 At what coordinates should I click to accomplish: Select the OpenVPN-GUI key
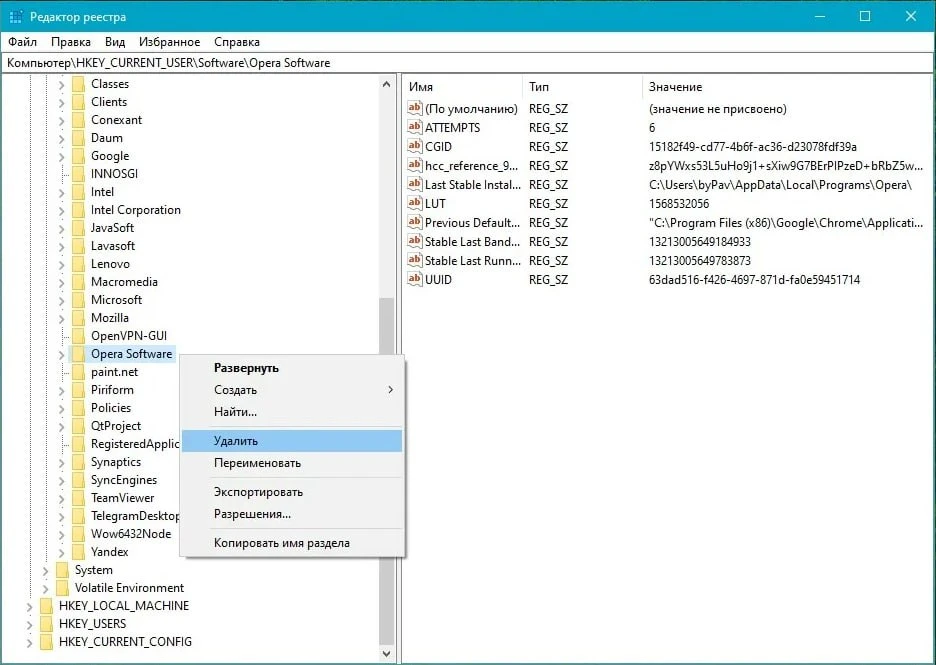(x=128, y=336)
